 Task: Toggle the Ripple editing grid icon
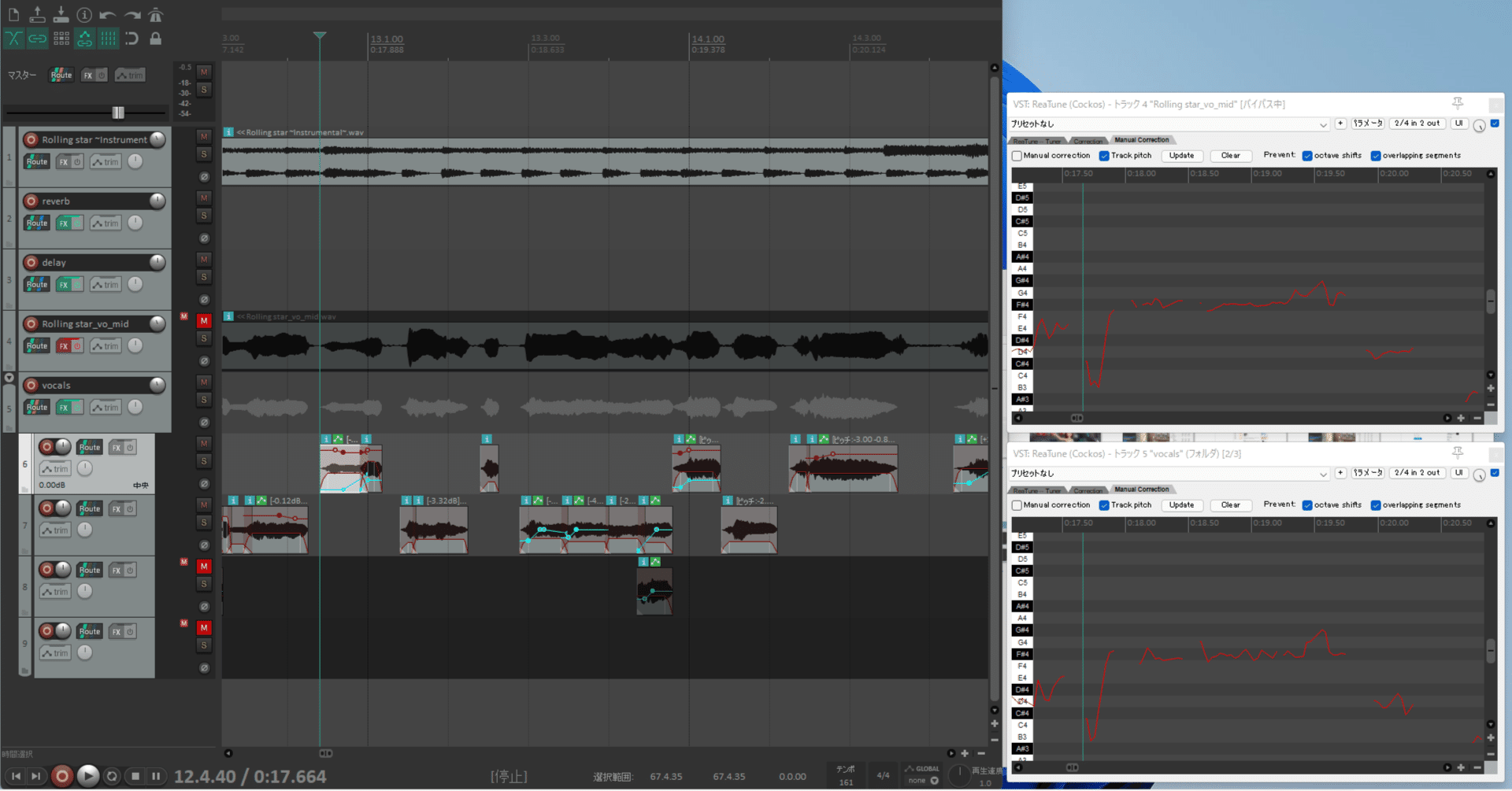tap(61, 39)
